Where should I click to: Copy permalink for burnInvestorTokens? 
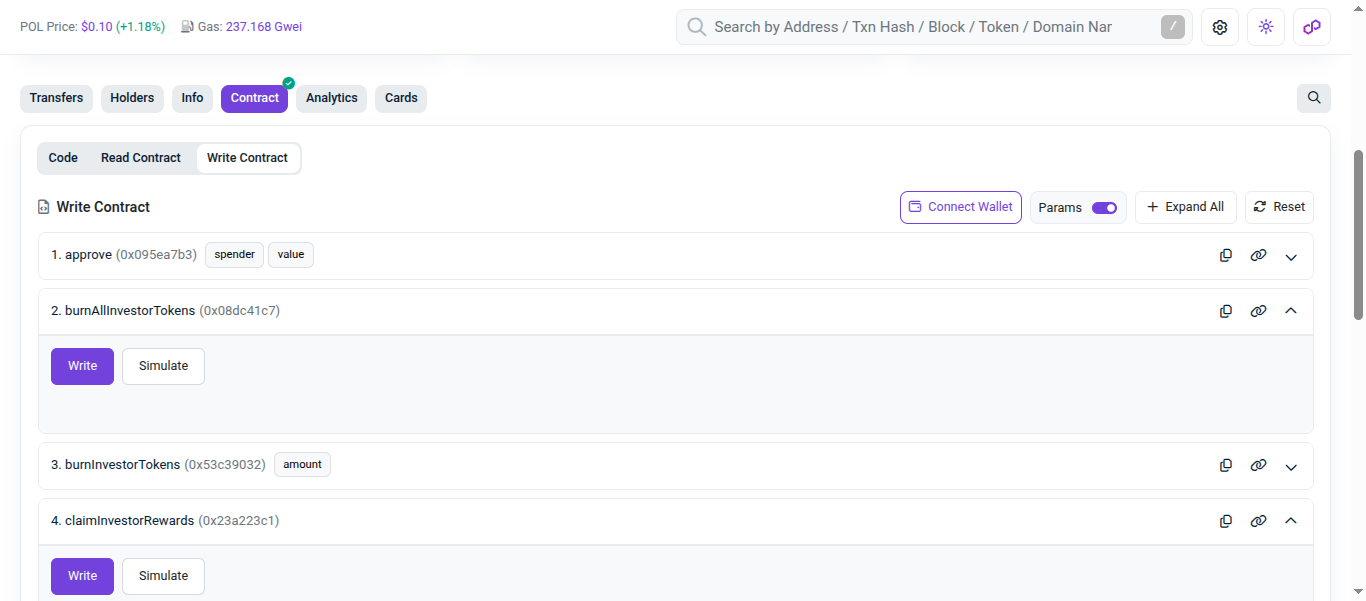(x=1258, y=466)
